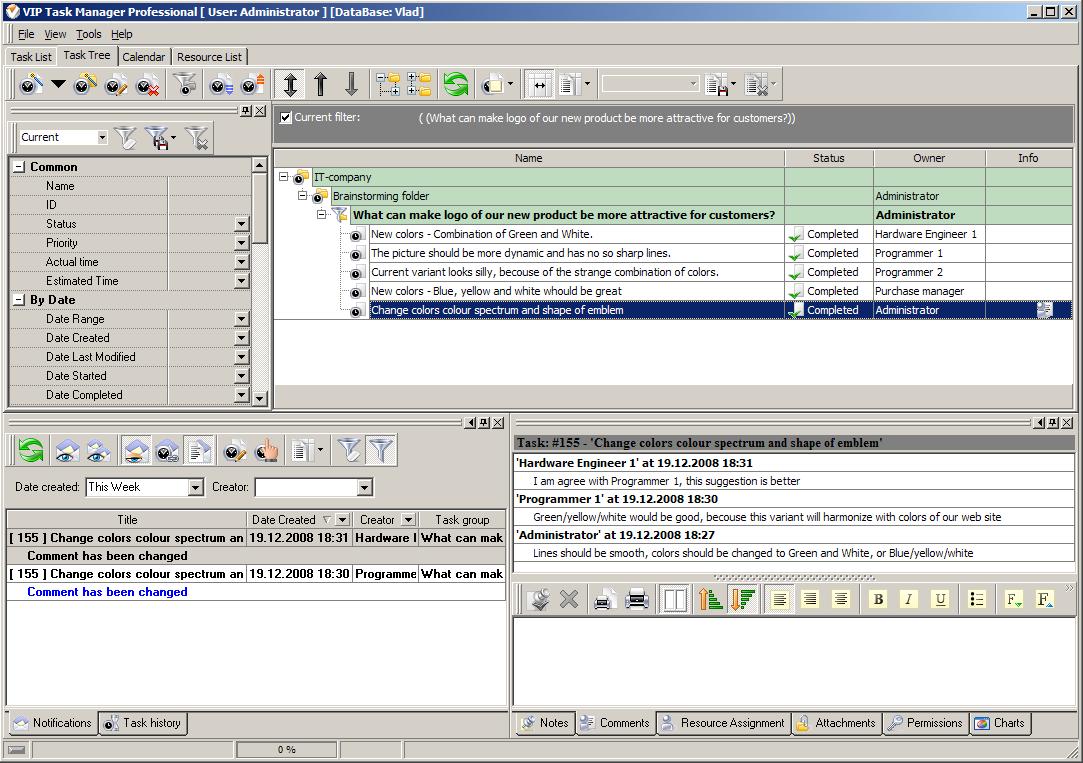Viewport: 1083px width, 763px height.
Task: Click the Underline formatting button
Action: pyautogui.click(x=940, y=599)
